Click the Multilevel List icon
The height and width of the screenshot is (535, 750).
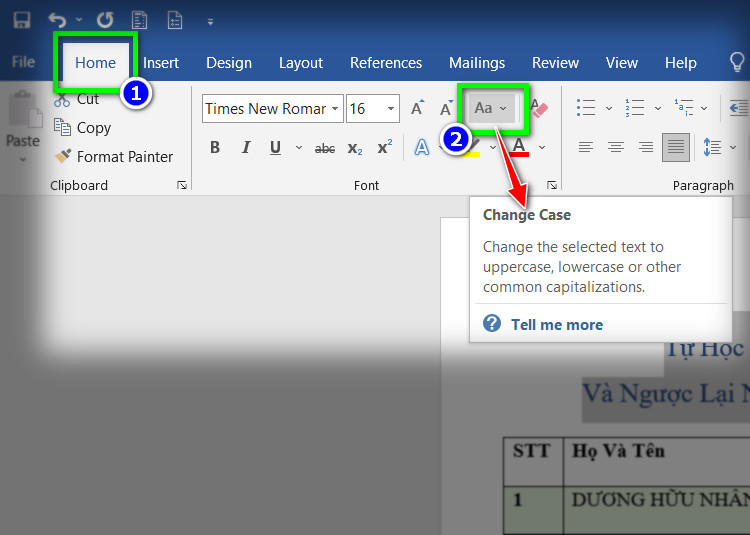click(x=684, y=108)
